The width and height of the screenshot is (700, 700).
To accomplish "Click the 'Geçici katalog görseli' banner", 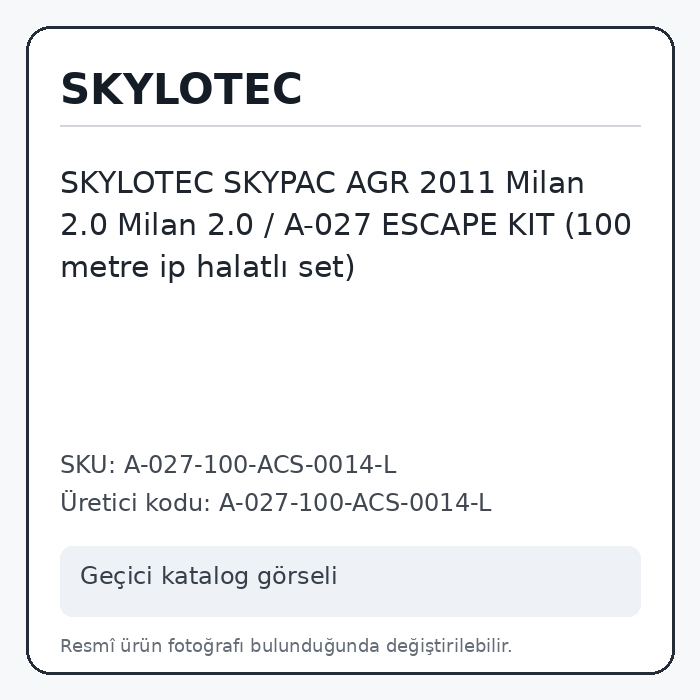I will pos(350,581).
